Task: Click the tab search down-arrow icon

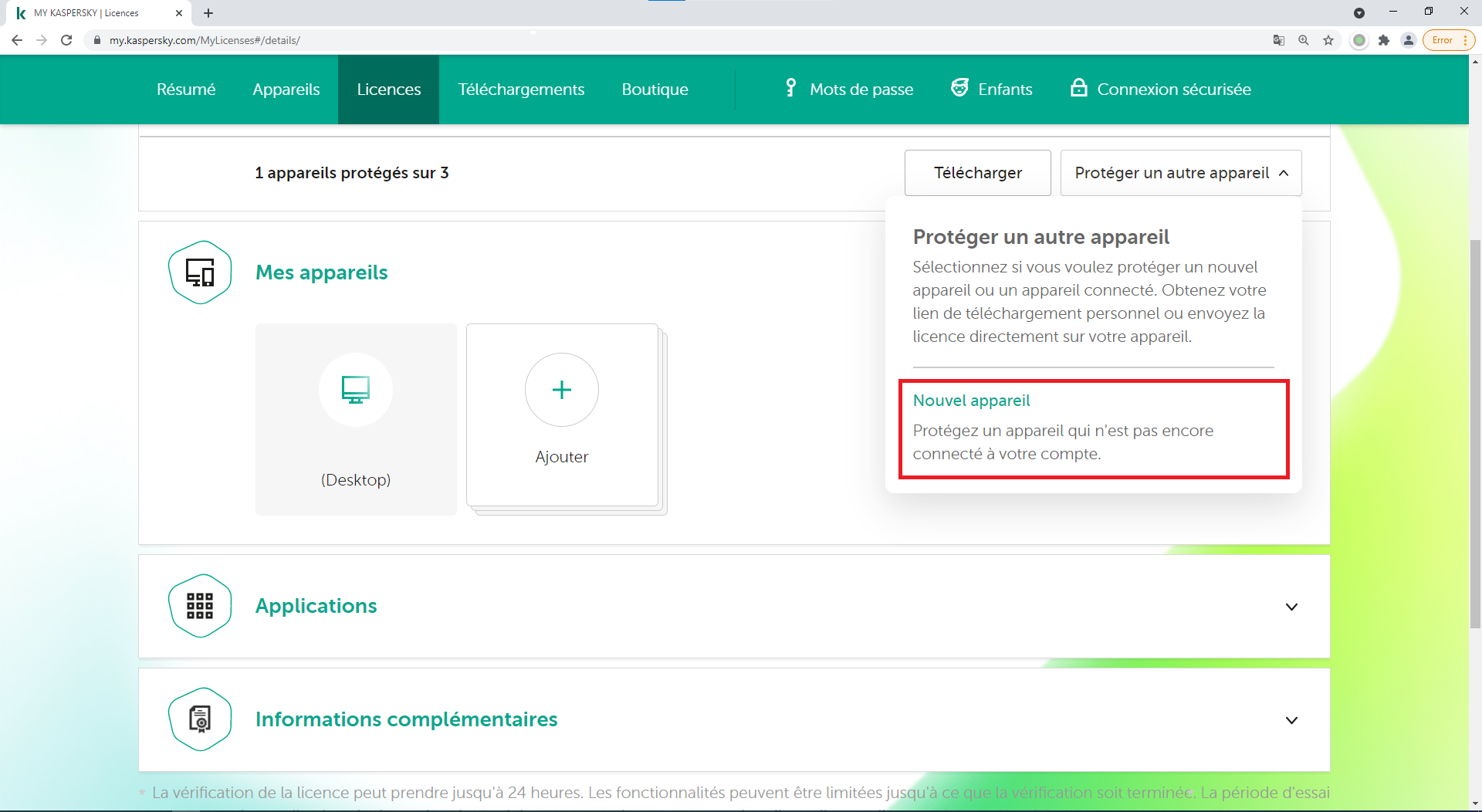Action: pos(1359,12)
